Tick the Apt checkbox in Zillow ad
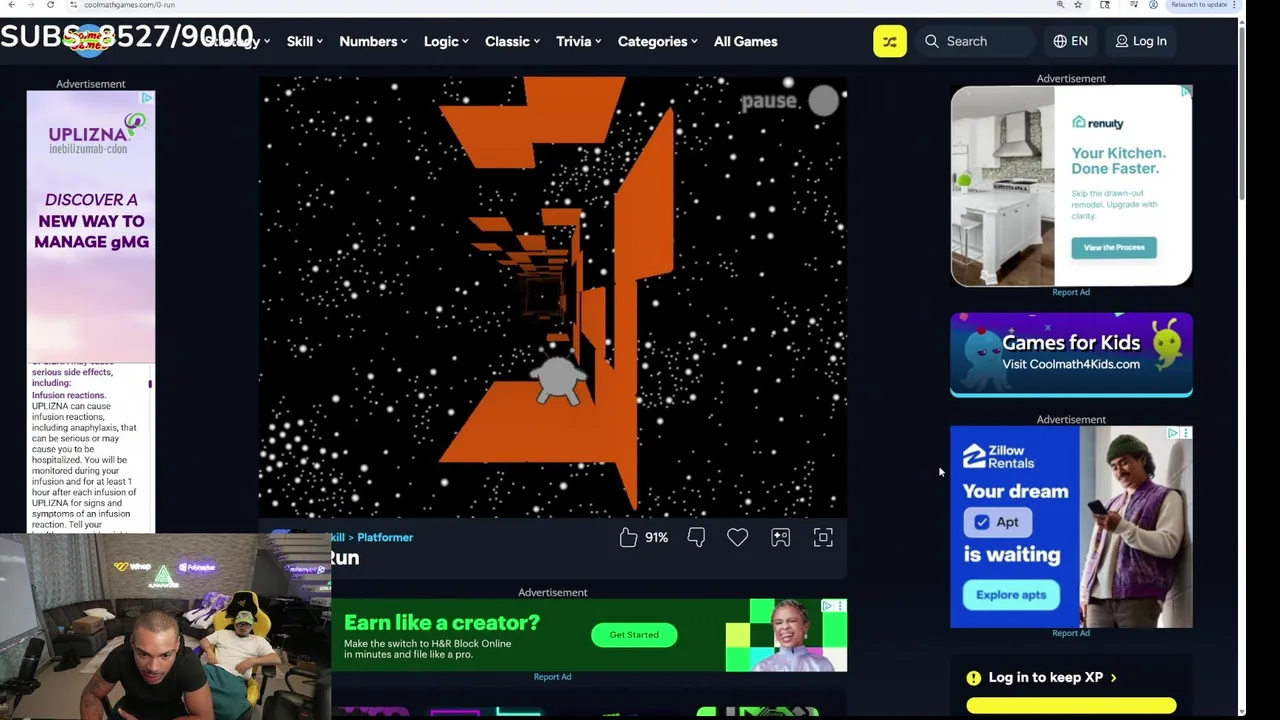This screenshot has height=720, width=1280. 982,522
